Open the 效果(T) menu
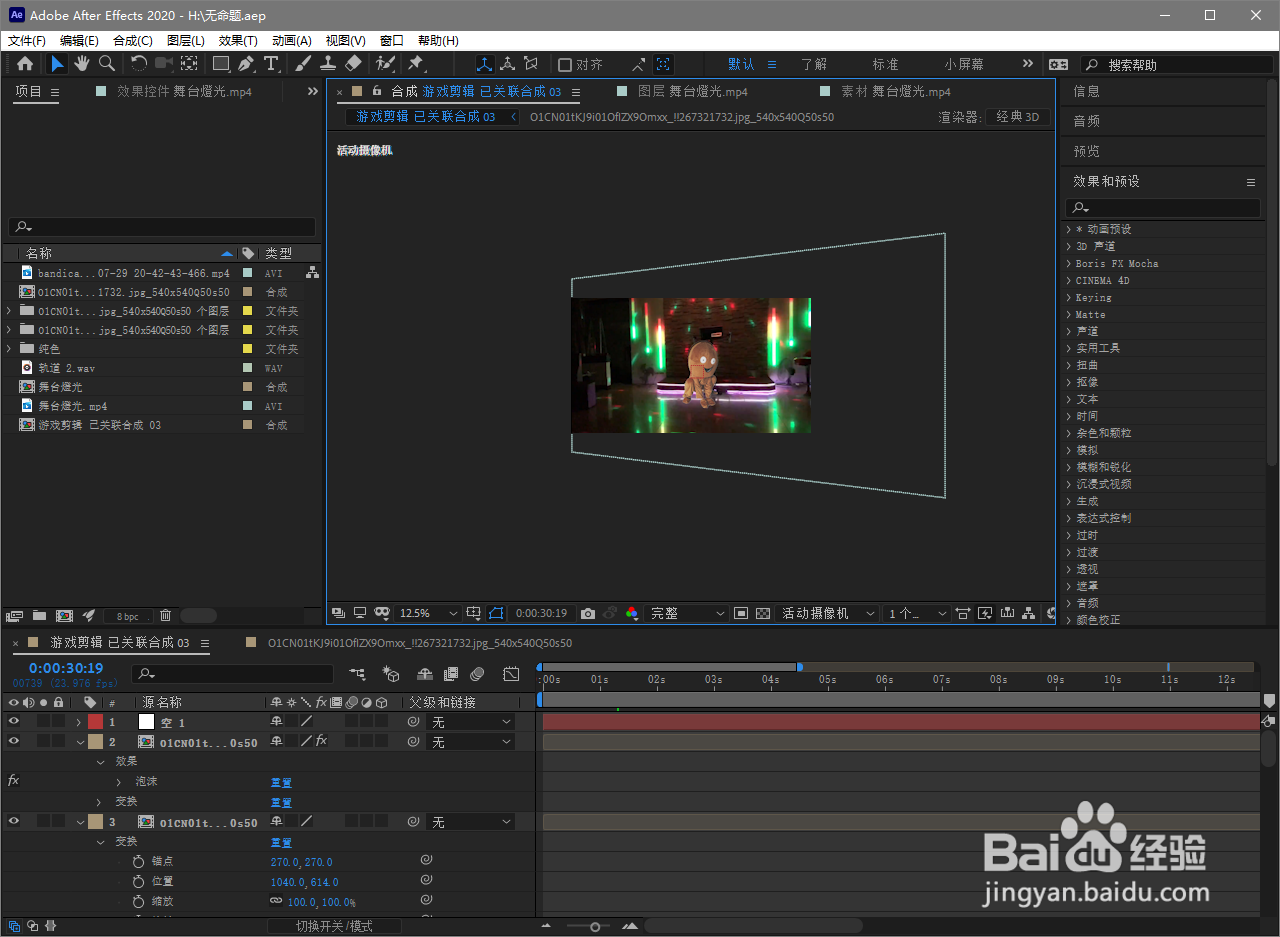Viewport: 1280px width, 937px height. 238,41
